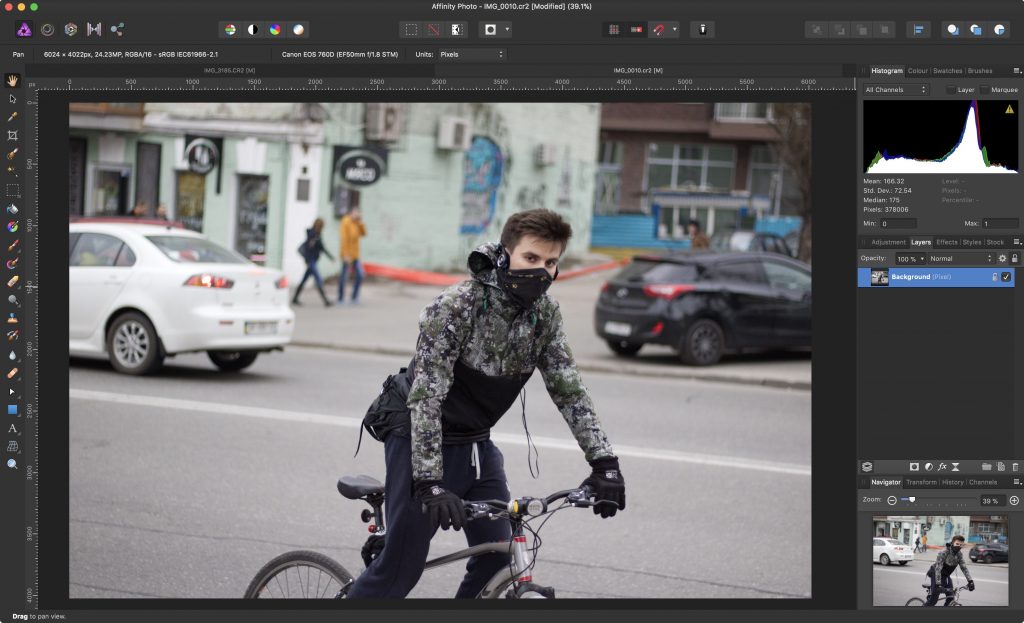Select the Colour Picker tool
The width and height of the screenshot is (1024, 623).
tap(12, 117)
